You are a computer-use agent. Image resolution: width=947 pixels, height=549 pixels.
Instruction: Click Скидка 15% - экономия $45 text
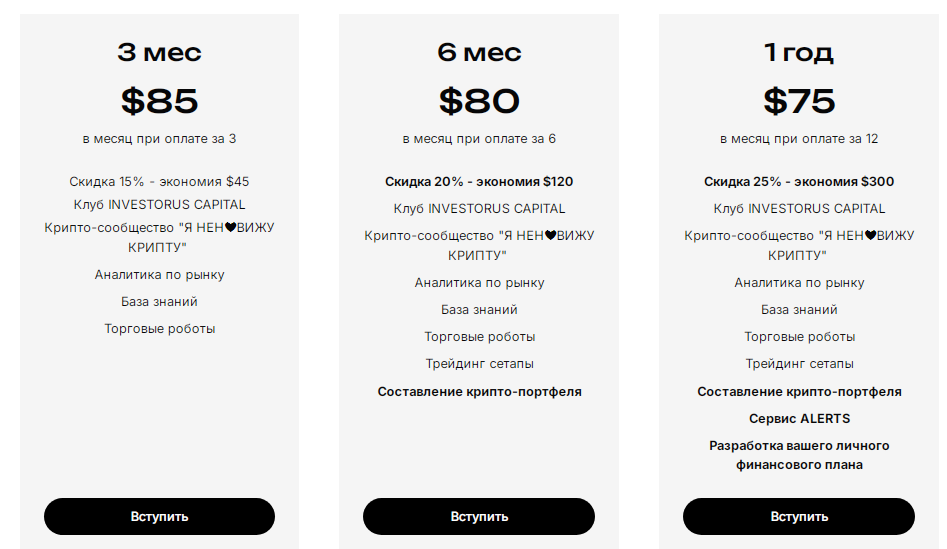tap(159, 181)
